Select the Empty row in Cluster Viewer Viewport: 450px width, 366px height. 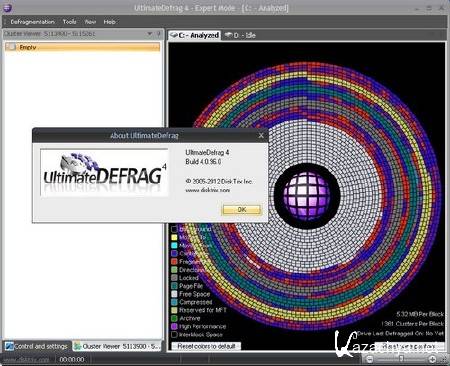(x=82, y=47)
